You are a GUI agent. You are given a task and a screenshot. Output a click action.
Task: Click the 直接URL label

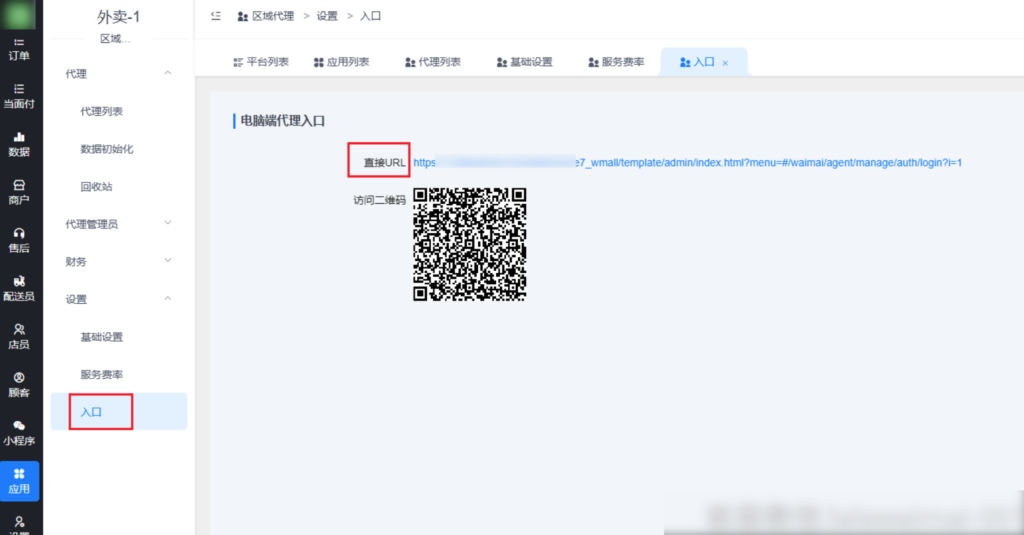[385, 163]
